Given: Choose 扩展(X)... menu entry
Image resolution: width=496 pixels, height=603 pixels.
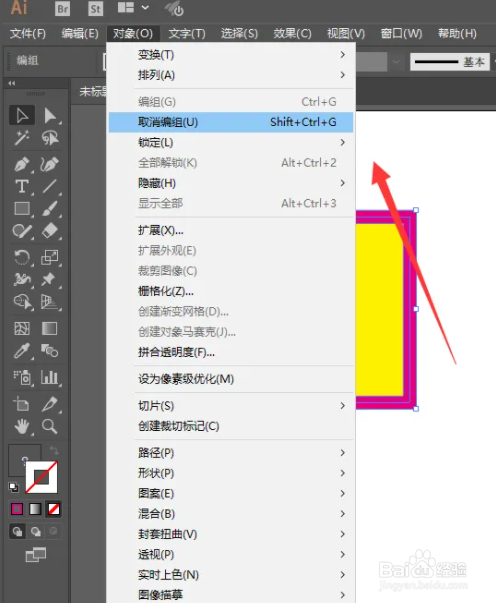Looking at the screenshot, I should (x=230, y=230).
